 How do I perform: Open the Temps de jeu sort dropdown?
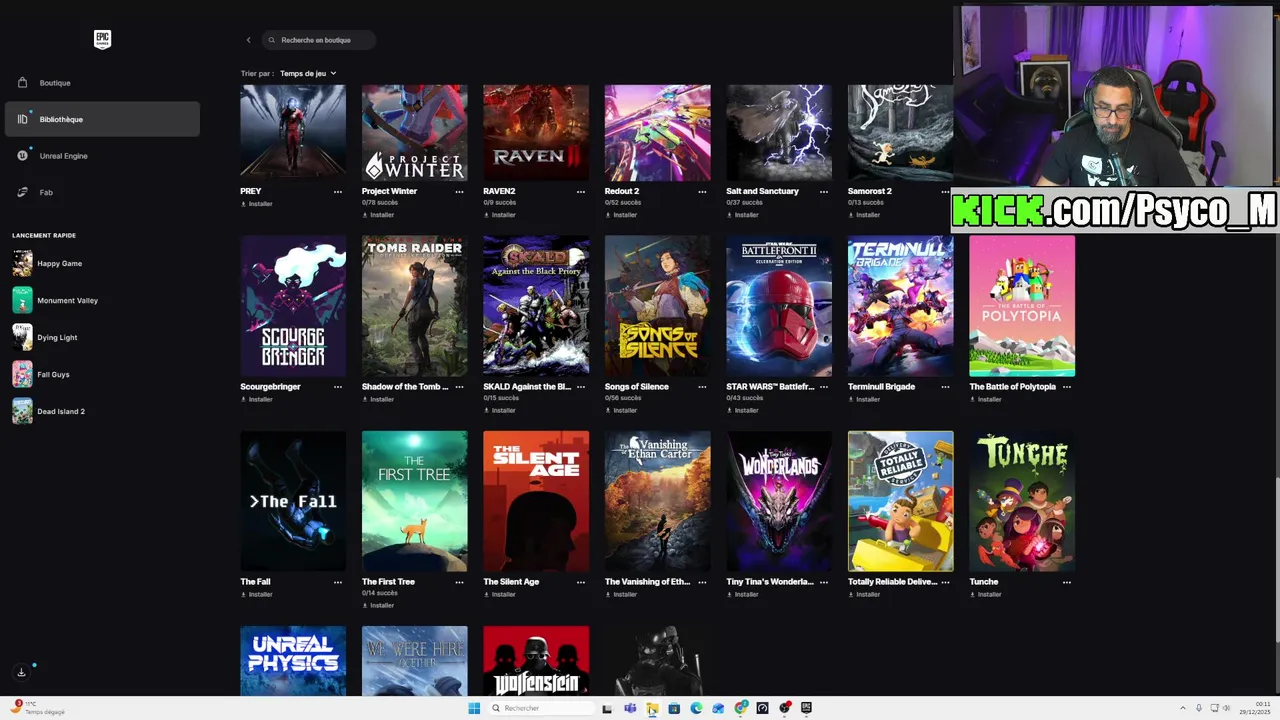pyautogui.click(x=308, y=73)
